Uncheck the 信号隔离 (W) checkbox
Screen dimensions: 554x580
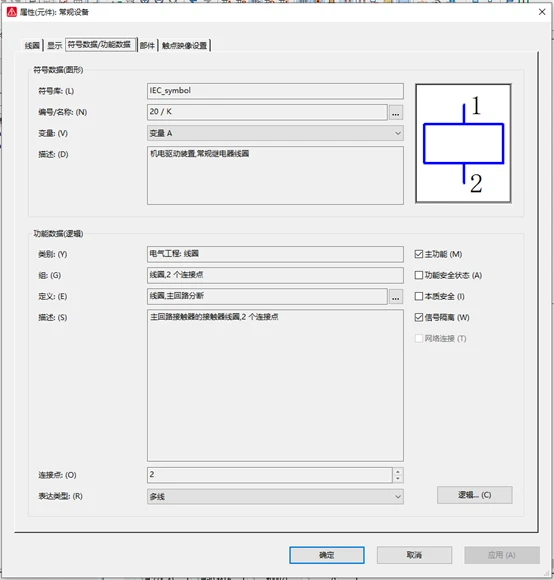419,317
